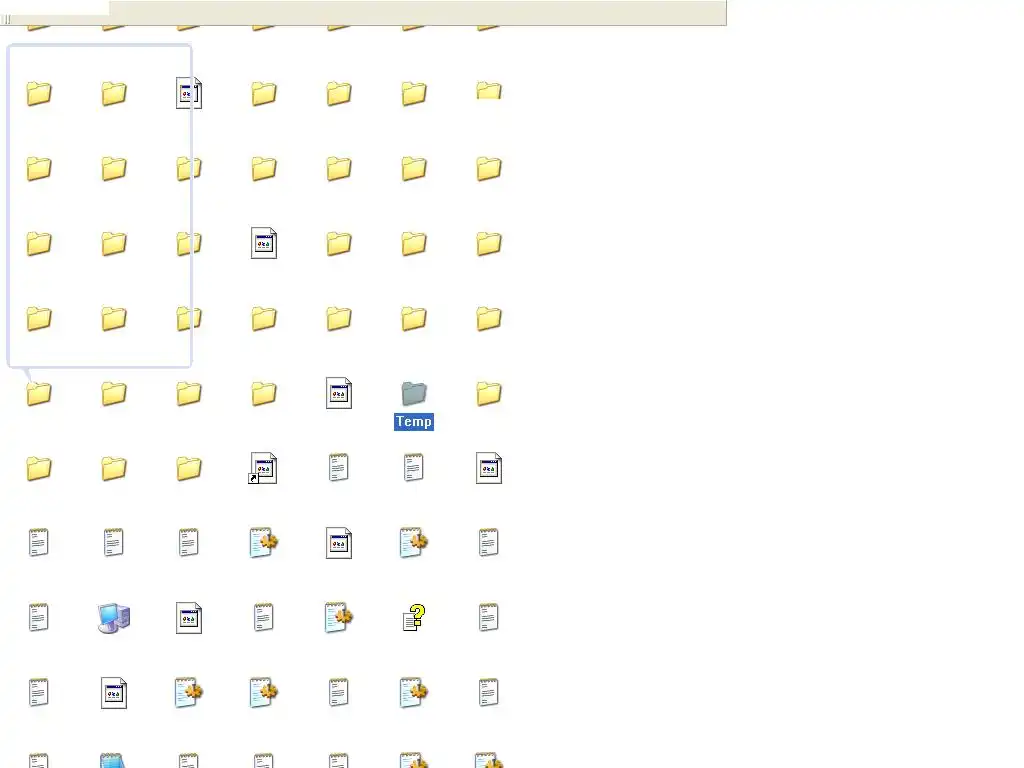This screenshot has height=768, width=1024.
Task: Select the text document immediately right of shortcut file
Action: click(339, 468)
